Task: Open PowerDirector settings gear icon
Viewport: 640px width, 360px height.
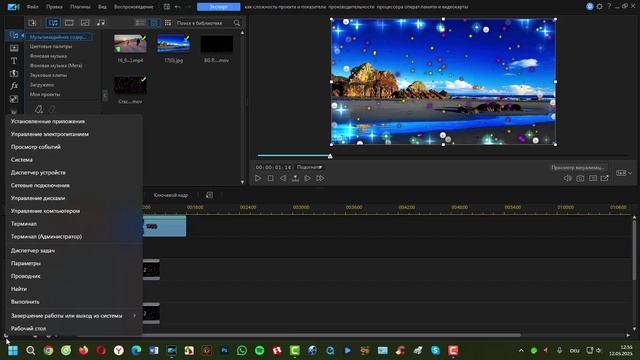Action: point(599,7)
